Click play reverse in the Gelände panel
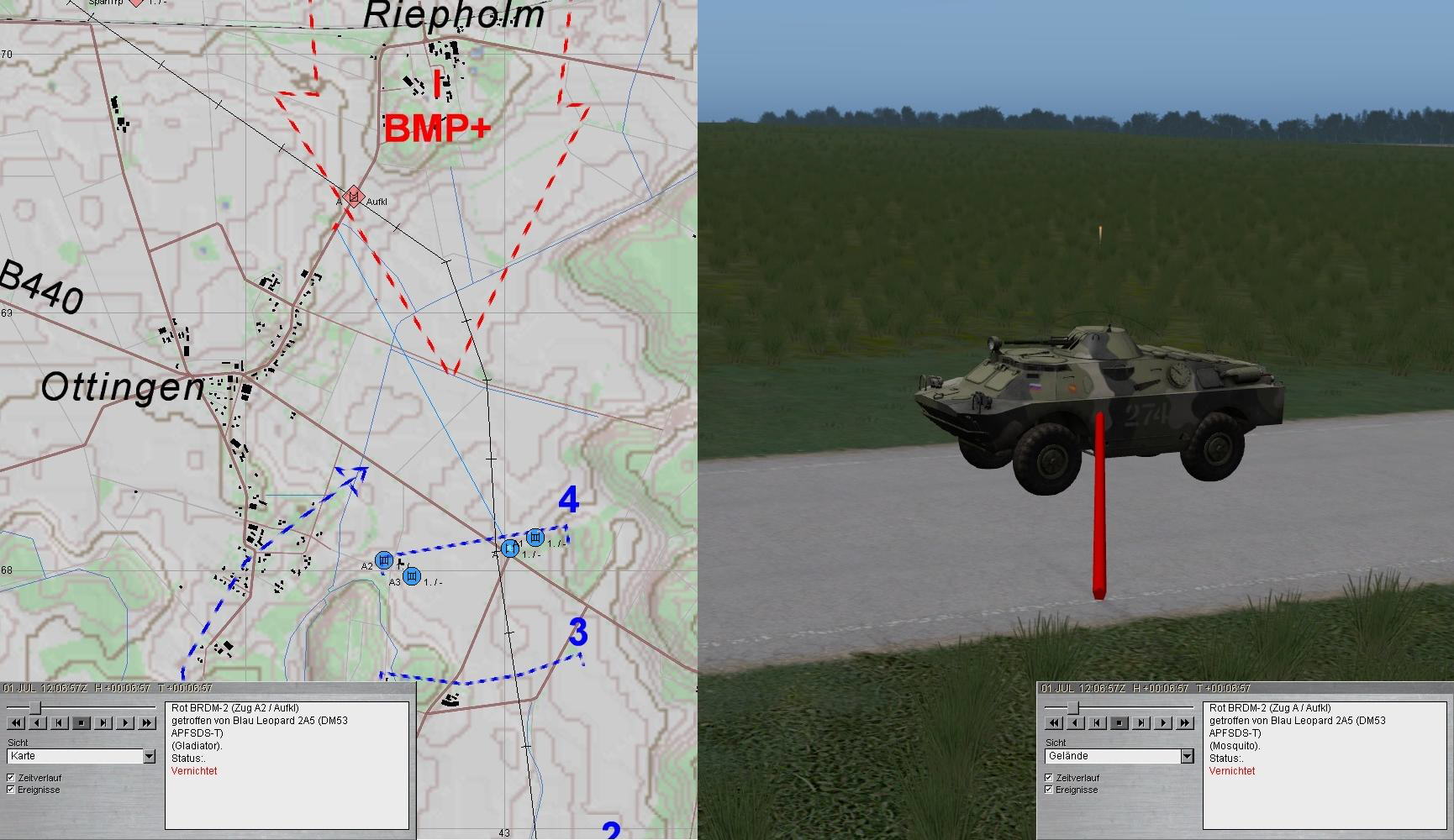1454x840 pixels. [1076, 722]
